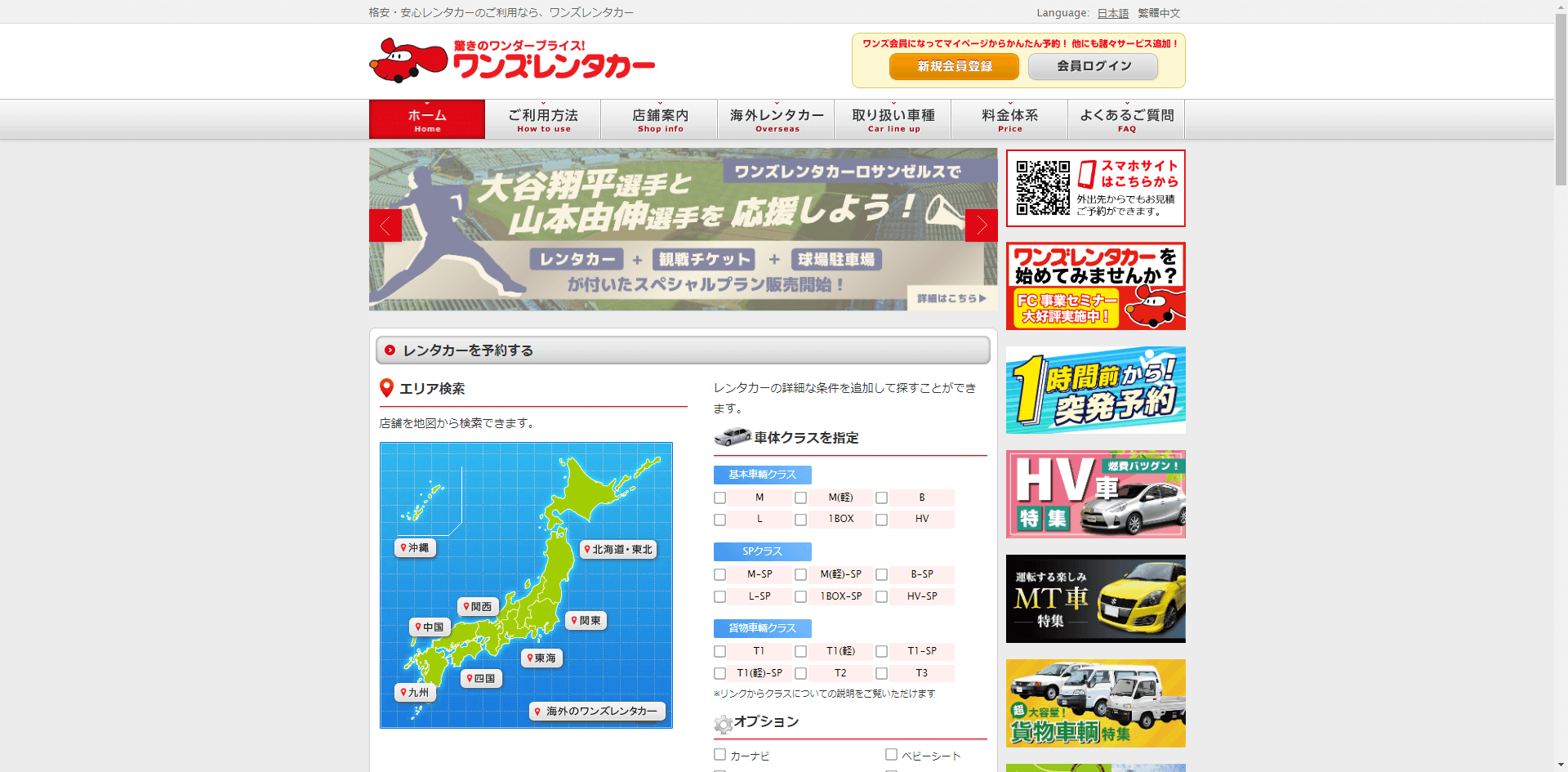
Task: Check the T2 cargo class checkbox
Action: point(800,673)
